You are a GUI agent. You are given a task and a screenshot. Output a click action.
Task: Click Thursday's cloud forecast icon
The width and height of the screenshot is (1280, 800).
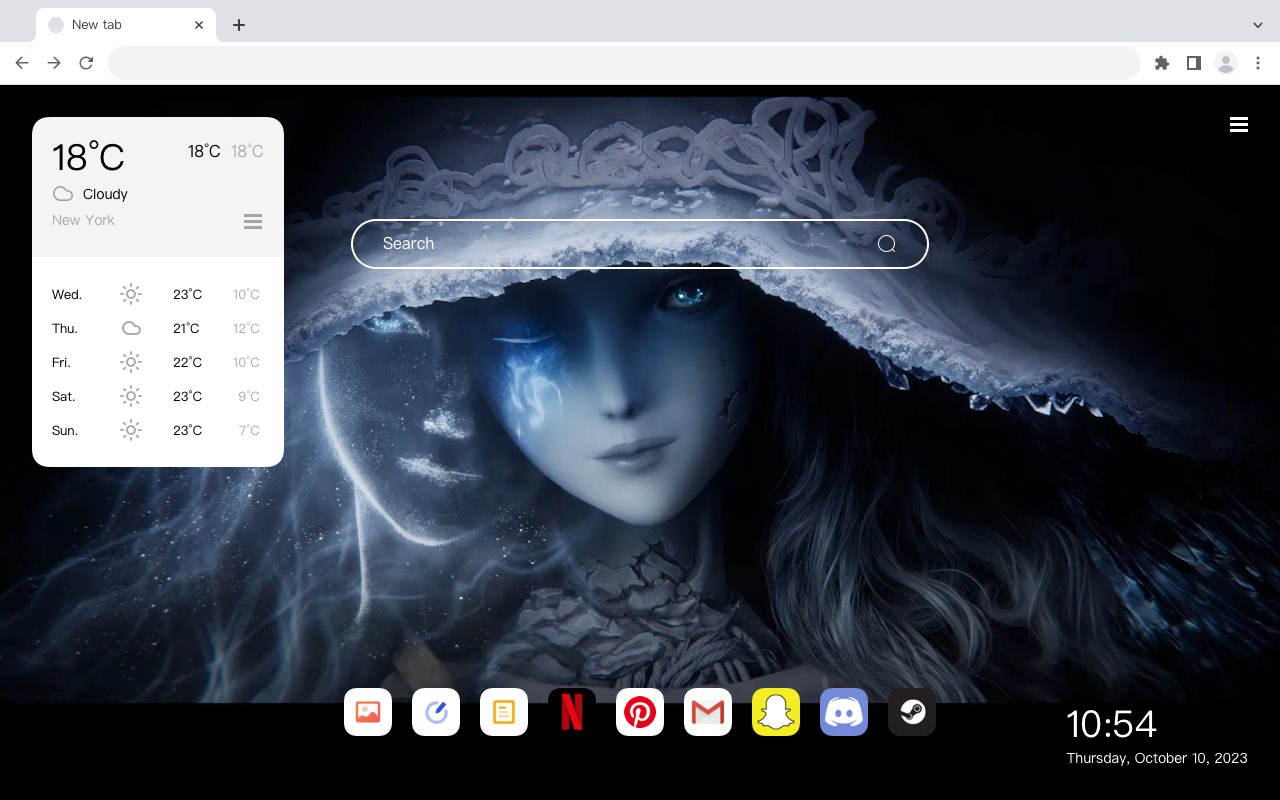(131, 328)
